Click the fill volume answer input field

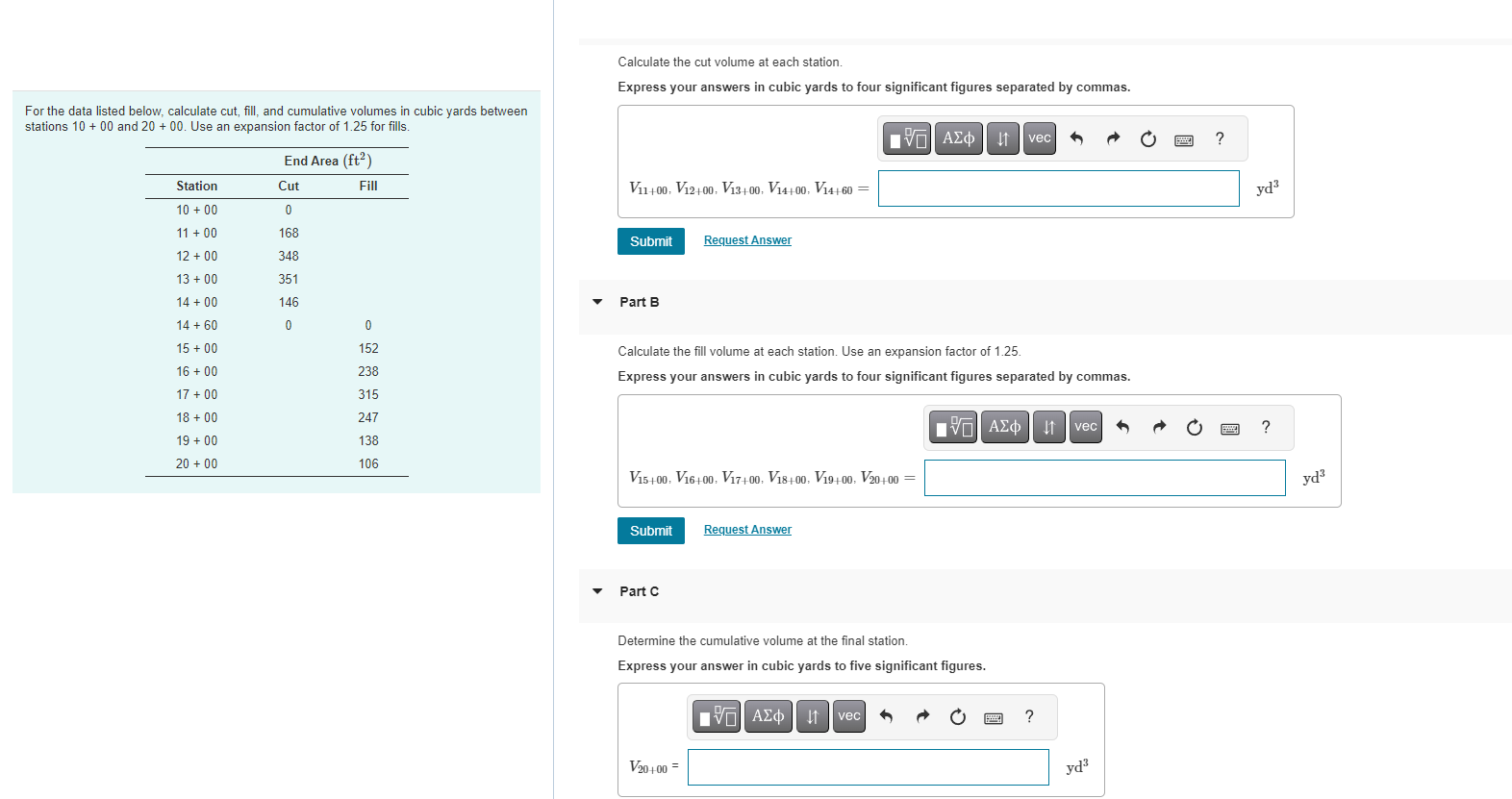[x=1104, y=478]
